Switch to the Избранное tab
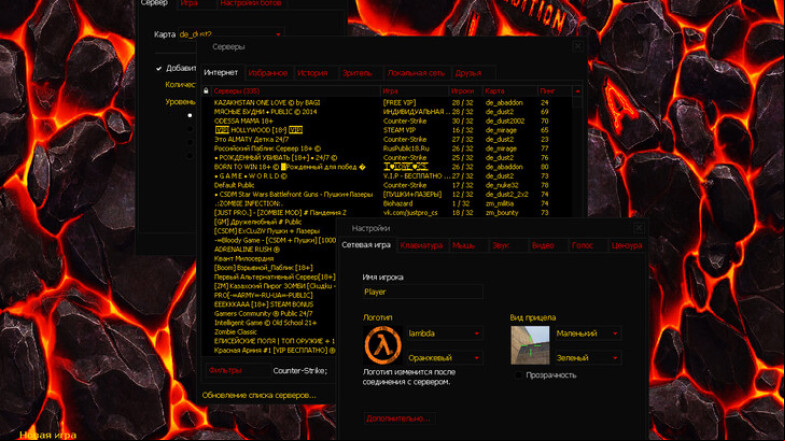The width and height of the screenshot is (785, 441). tap(268, 73)
